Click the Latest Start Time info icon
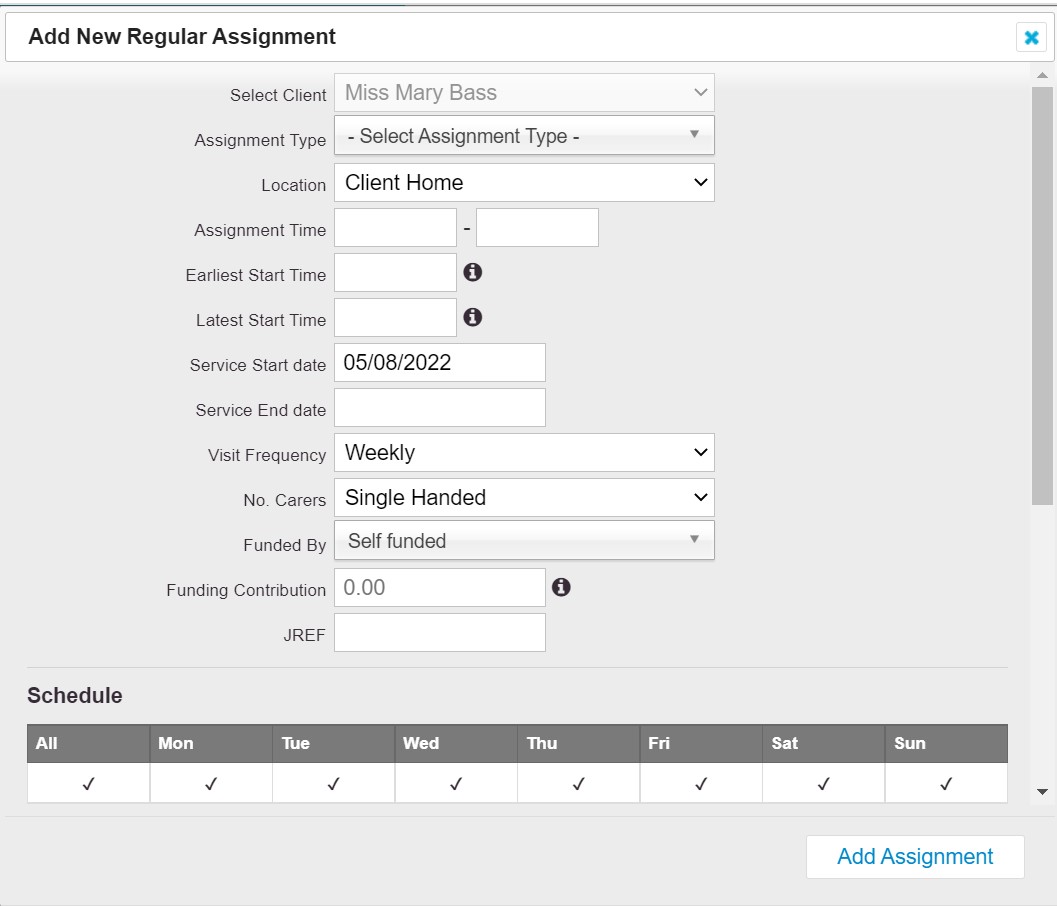 (x=473, y=317)
